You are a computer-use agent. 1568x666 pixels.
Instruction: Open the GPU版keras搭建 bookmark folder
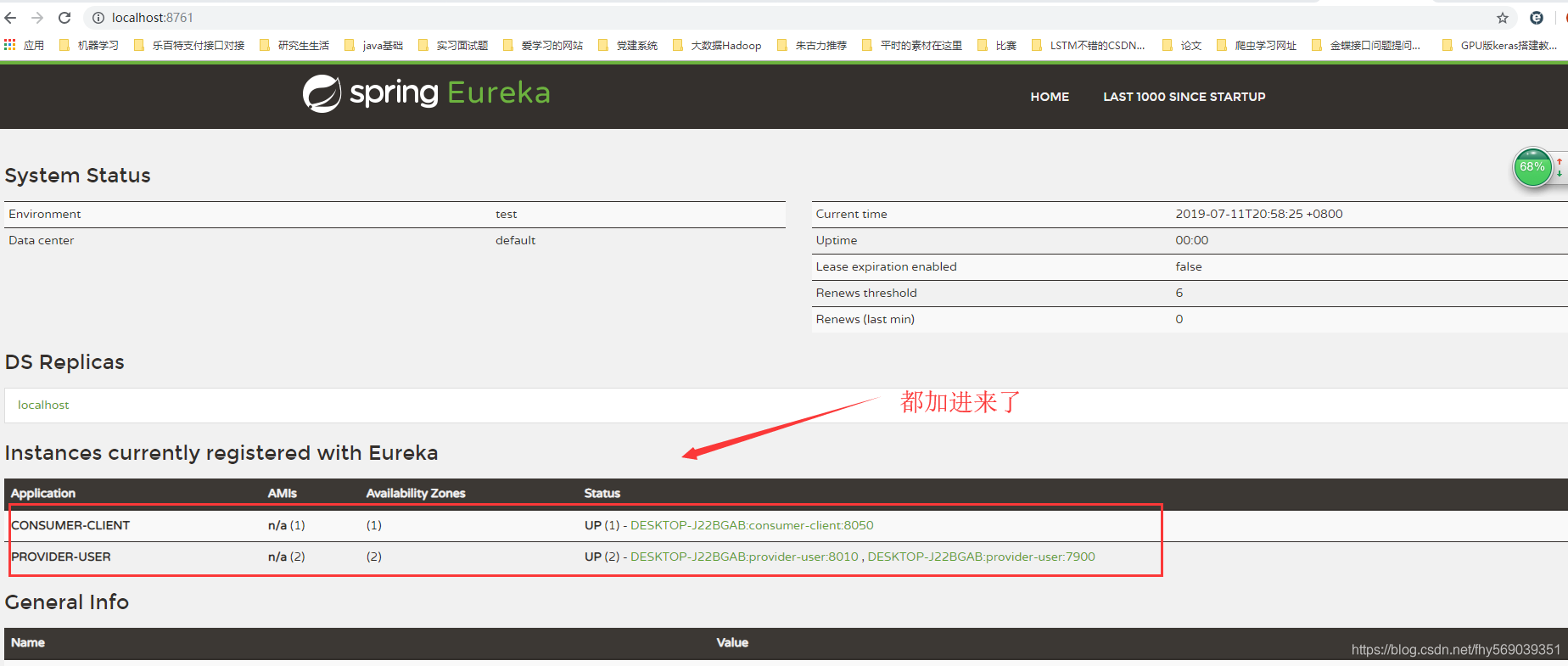pyautogui.click(x=1499, y=45)
